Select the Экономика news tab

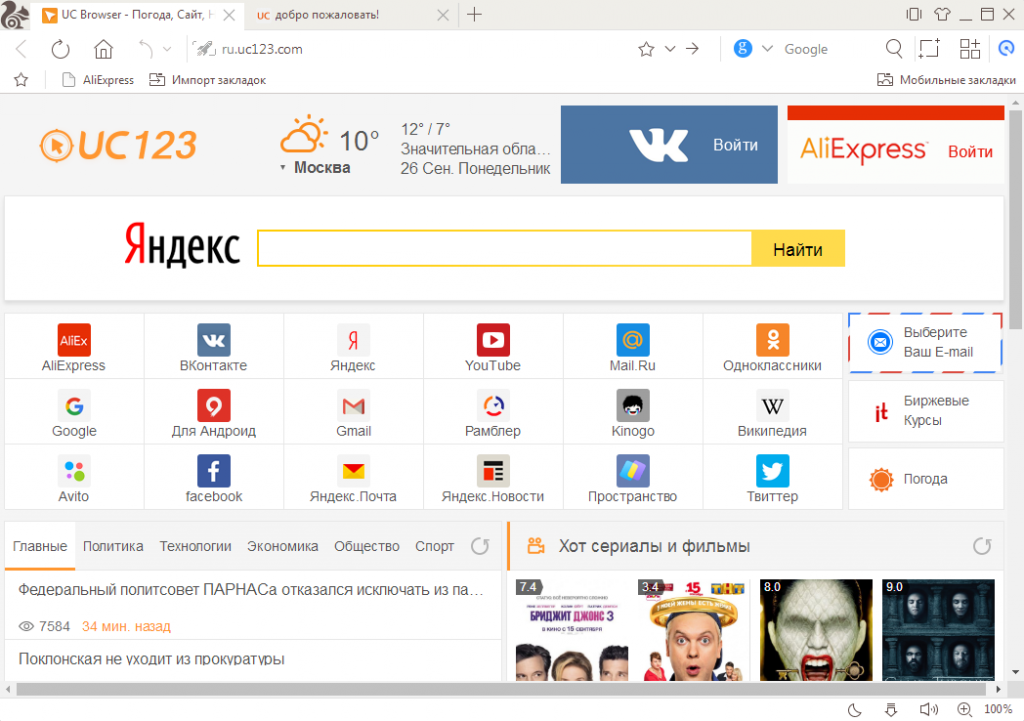point(282,546)
